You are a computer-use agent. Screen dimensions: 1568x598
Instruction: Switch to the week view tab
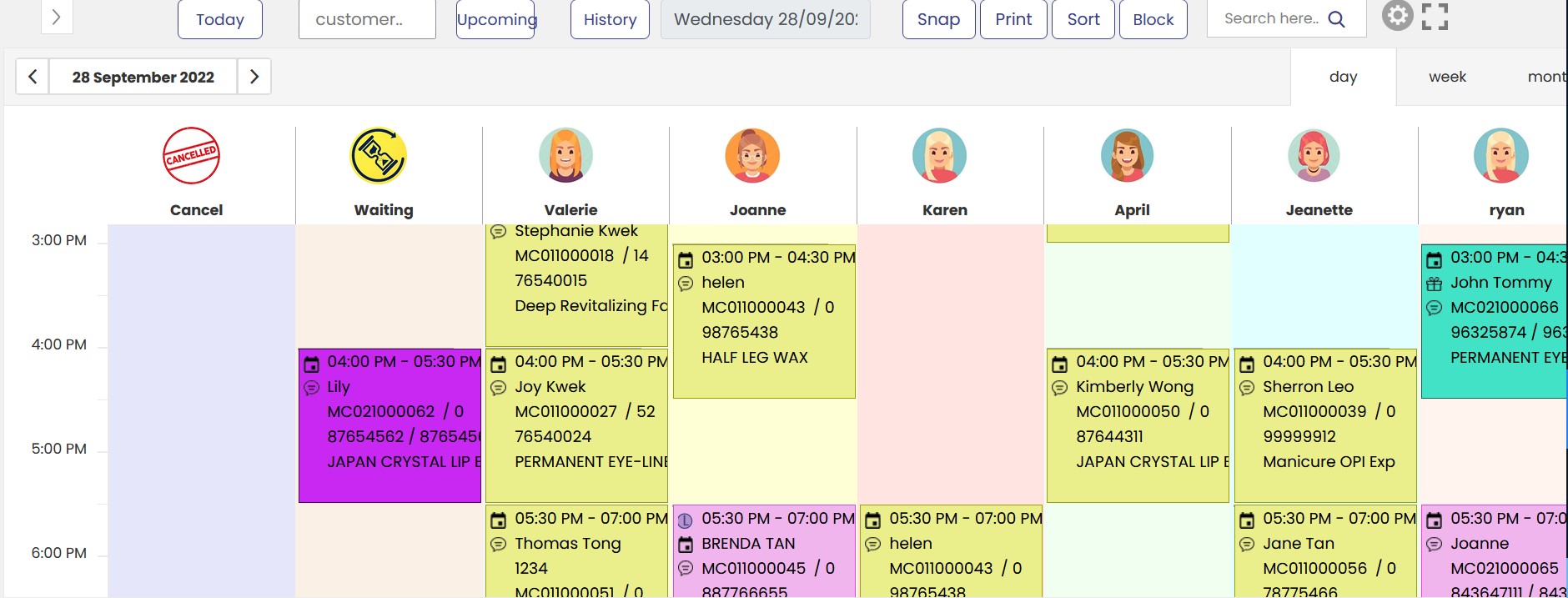tap(1447, 77)
